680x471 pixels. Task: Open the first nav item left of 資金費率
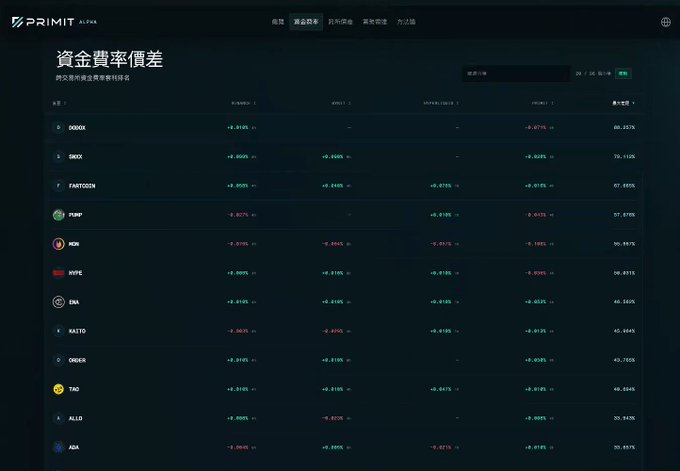pos(278,22)
